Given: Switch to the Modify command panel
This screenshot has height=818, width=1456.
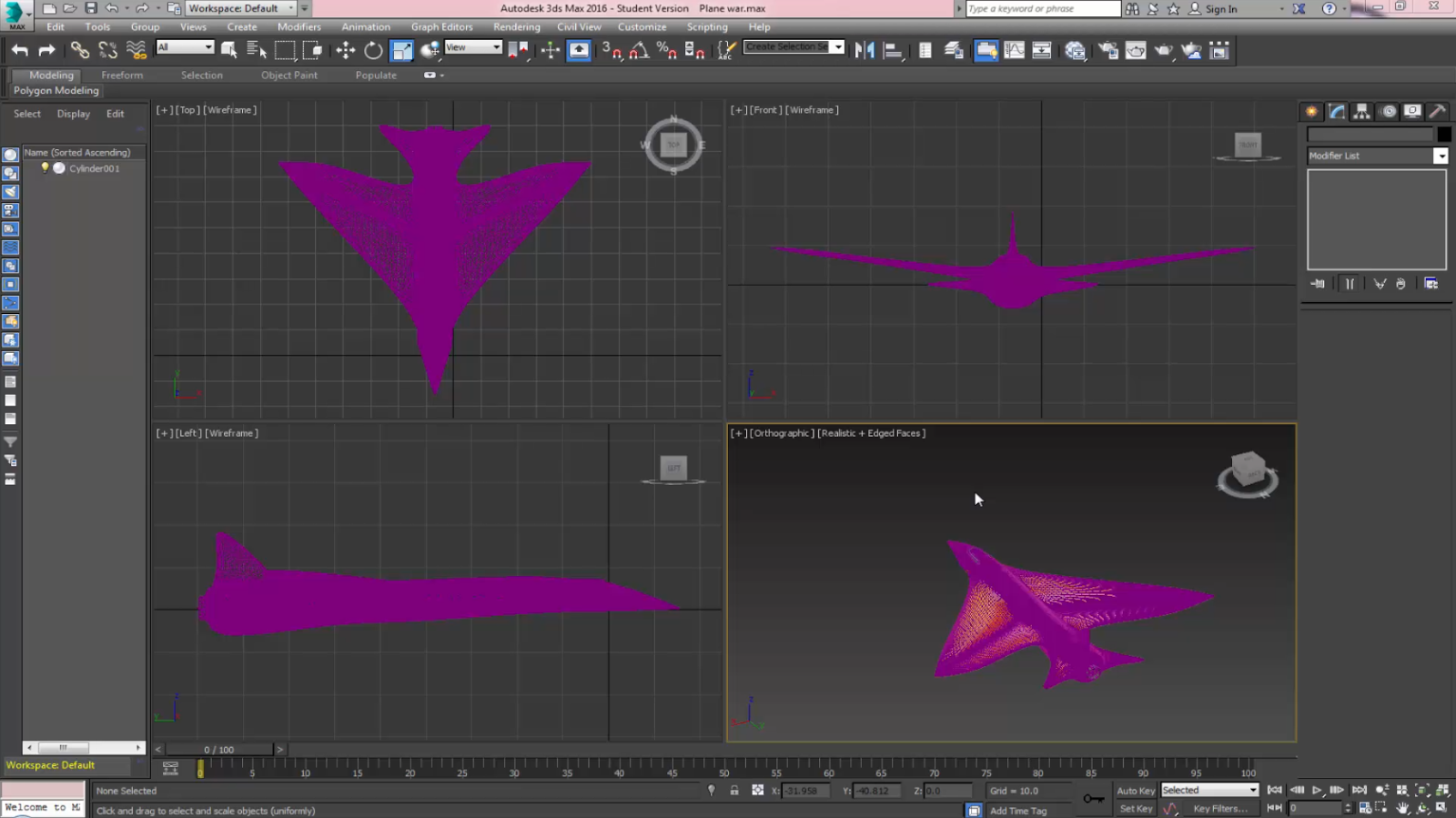Looking at the screenshot, I should point(1337,111).
